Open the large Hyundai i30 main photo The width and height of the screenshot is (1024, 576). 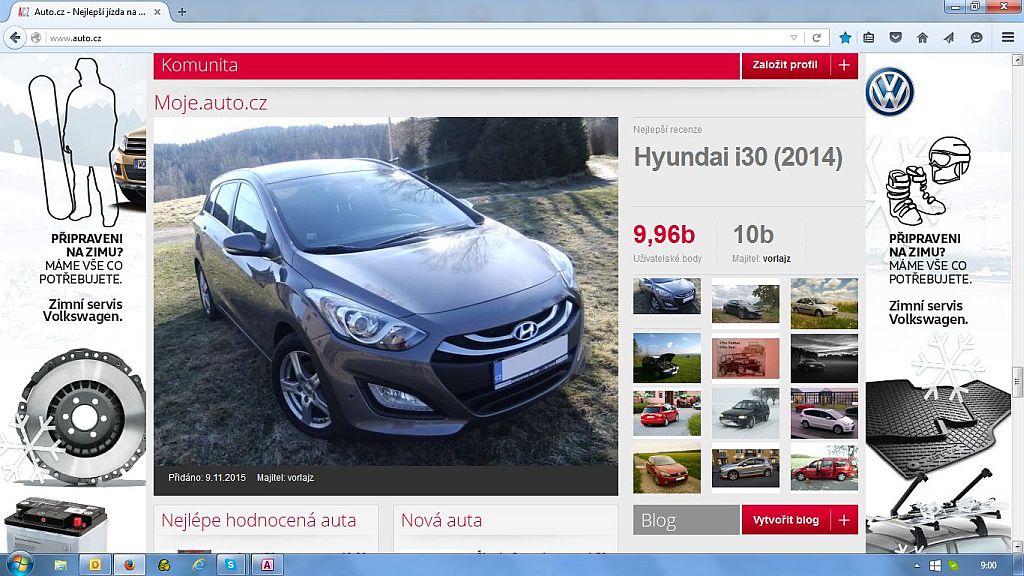tap(385, 291)
